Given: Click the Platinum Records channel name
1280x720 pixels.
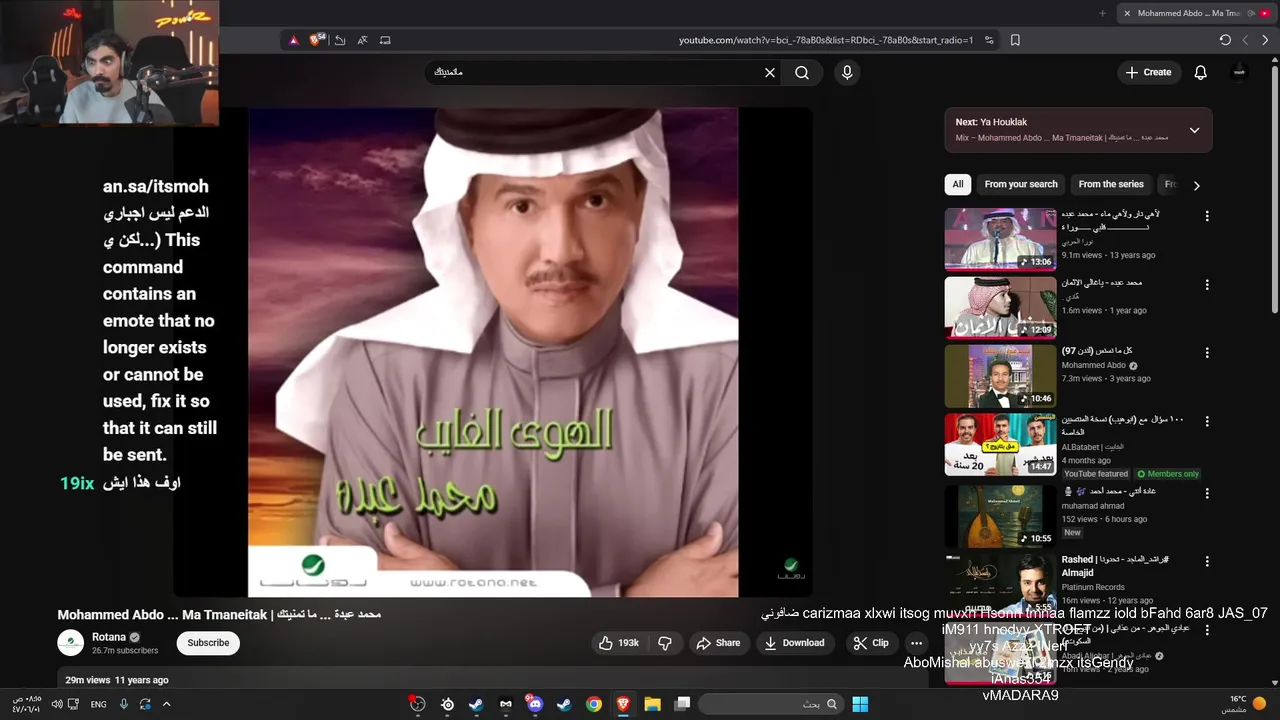Looking at the screenshot, I should (x=1093, y=587).
